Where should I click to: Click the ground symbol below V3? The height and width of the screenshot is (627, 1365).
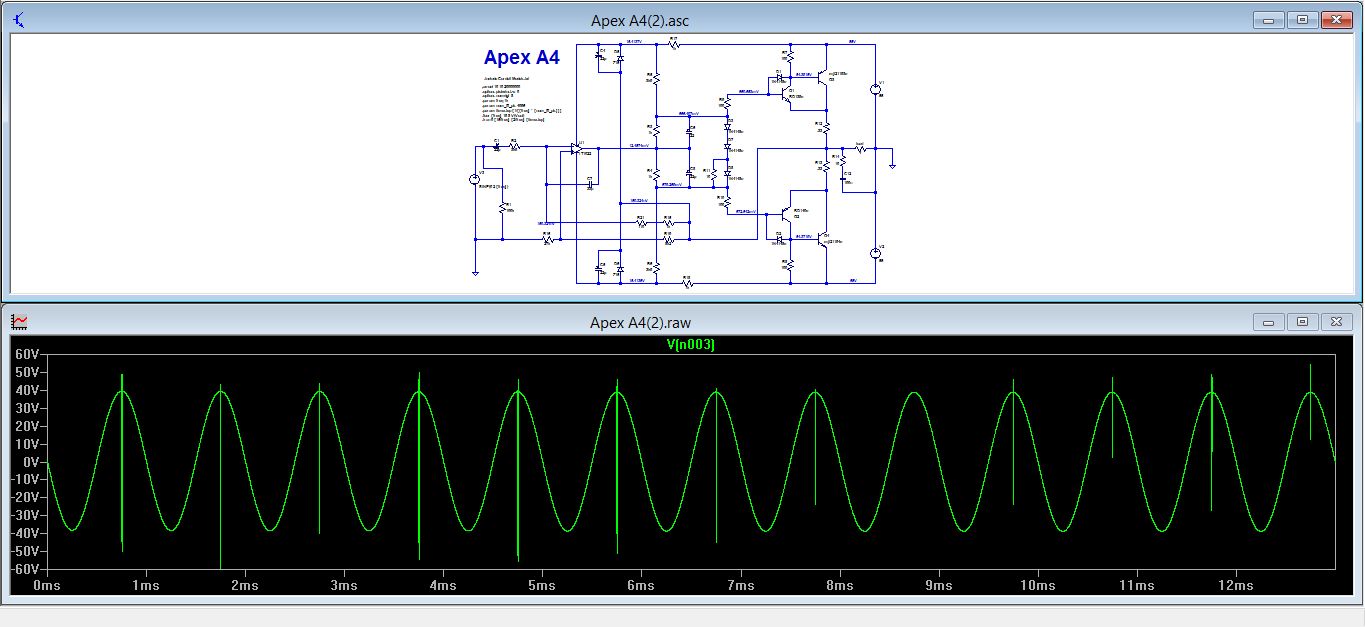476,272
